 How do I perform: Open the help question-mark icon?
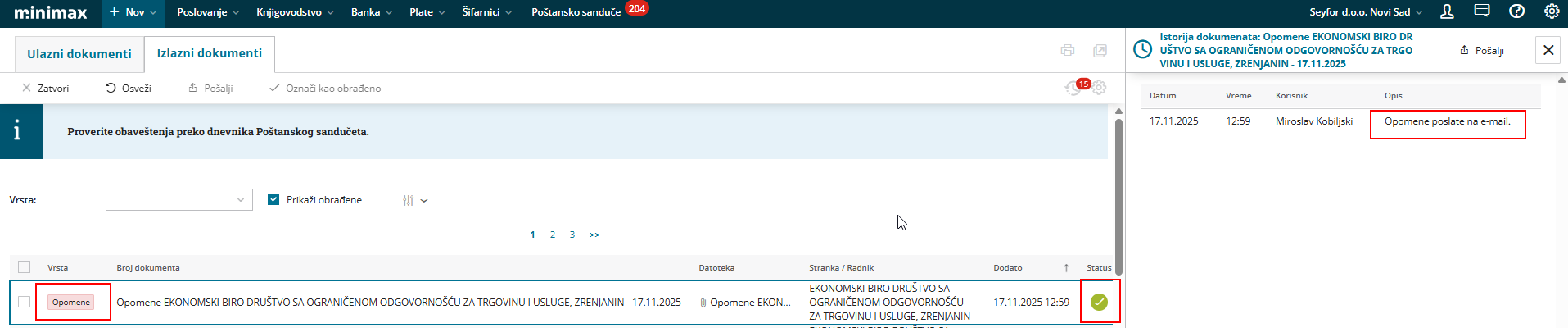(x=1516, y=11)
